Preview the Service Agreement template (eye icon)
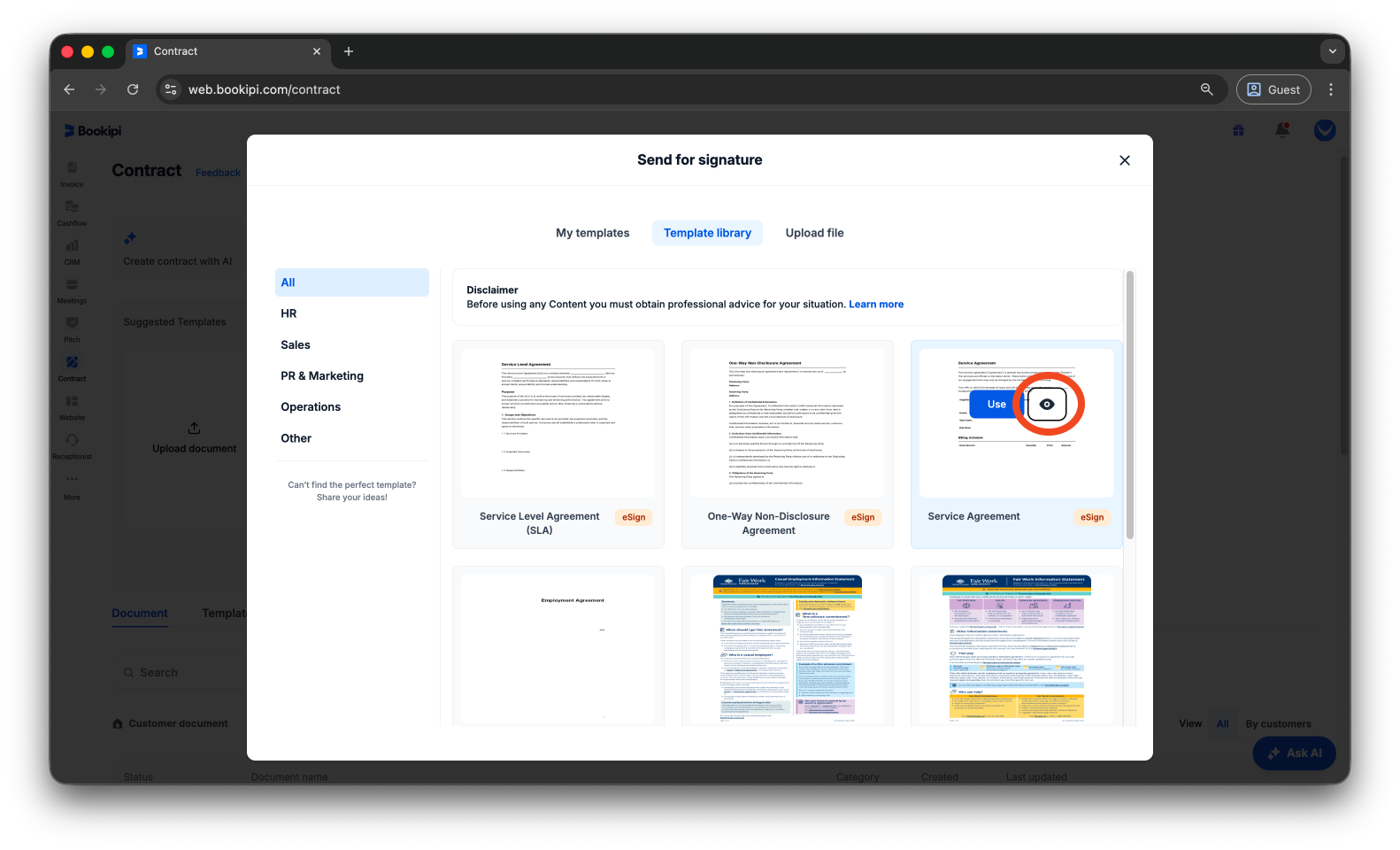Image resolution: width=1400 pixels, height=850 pixels. (1047, 405)
